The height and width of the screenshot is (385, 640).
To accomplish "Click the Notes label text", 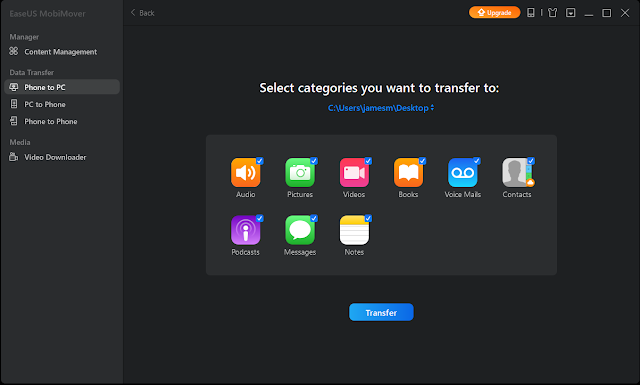I will (354, 252).
